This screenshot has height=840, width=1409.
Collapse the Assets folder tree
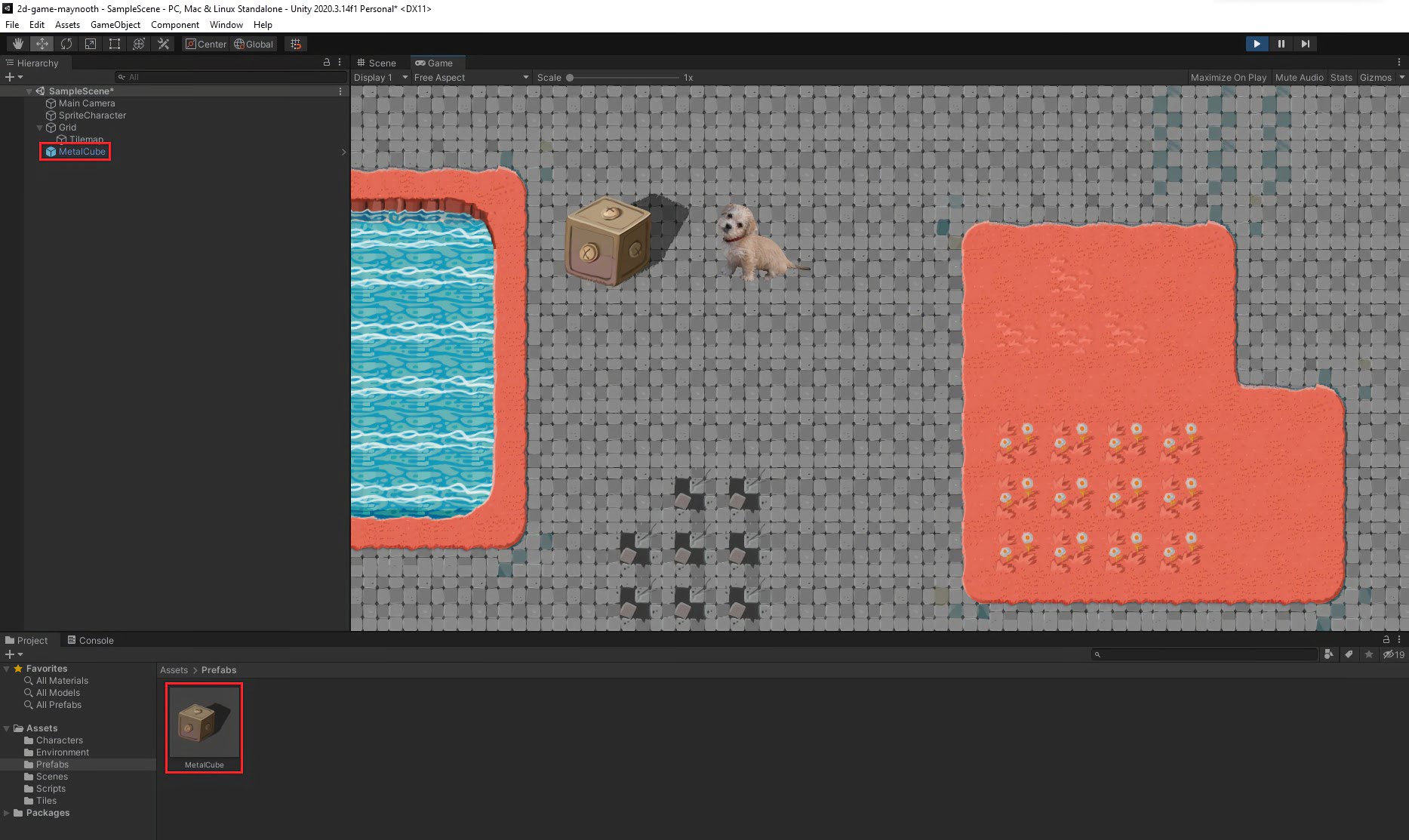[x=7, y=728]
